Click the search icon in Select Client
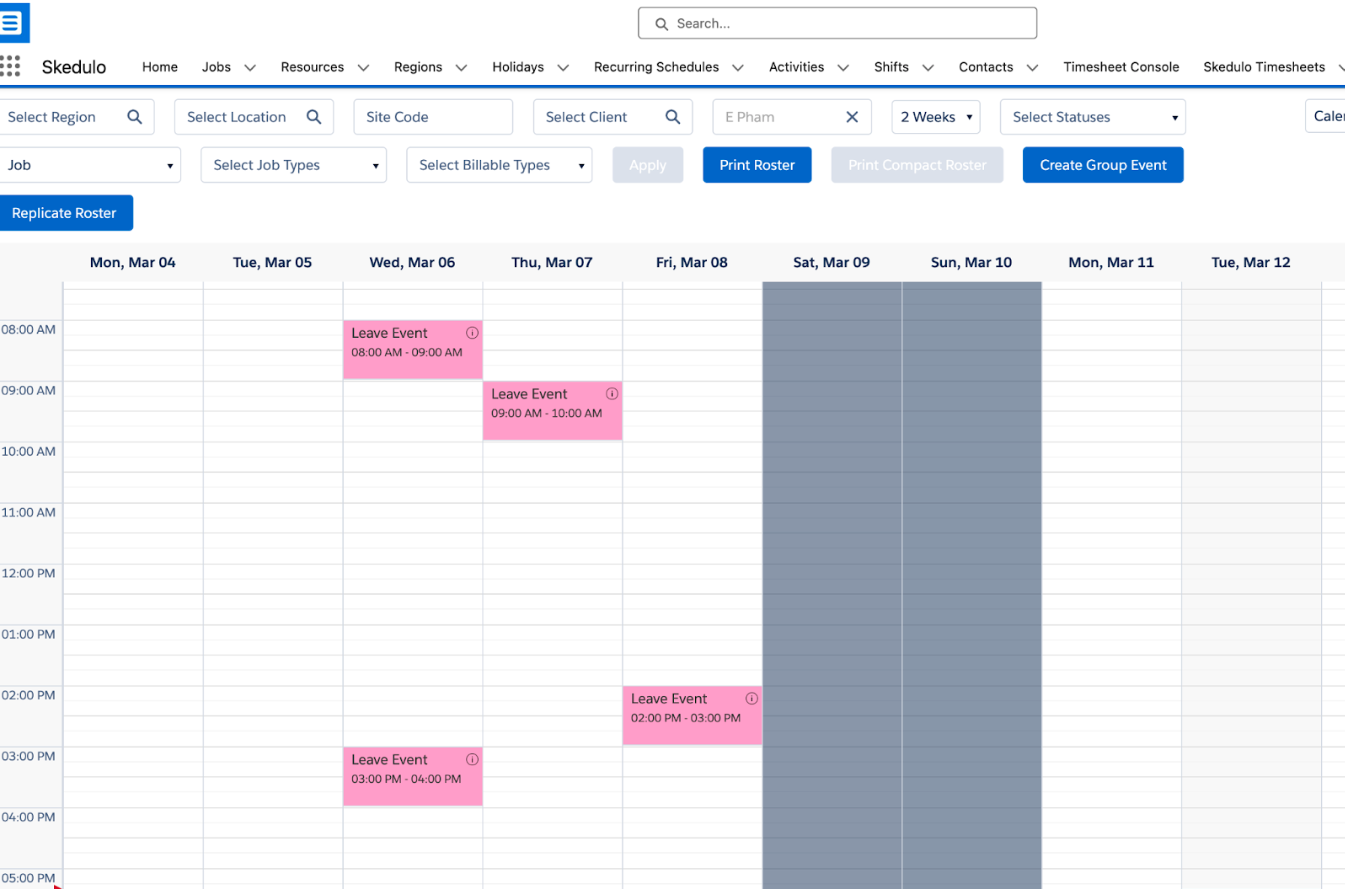Image resolution: width=1345 pixels, height=889 pixels. pyautogui.click(x=674, y=117)
